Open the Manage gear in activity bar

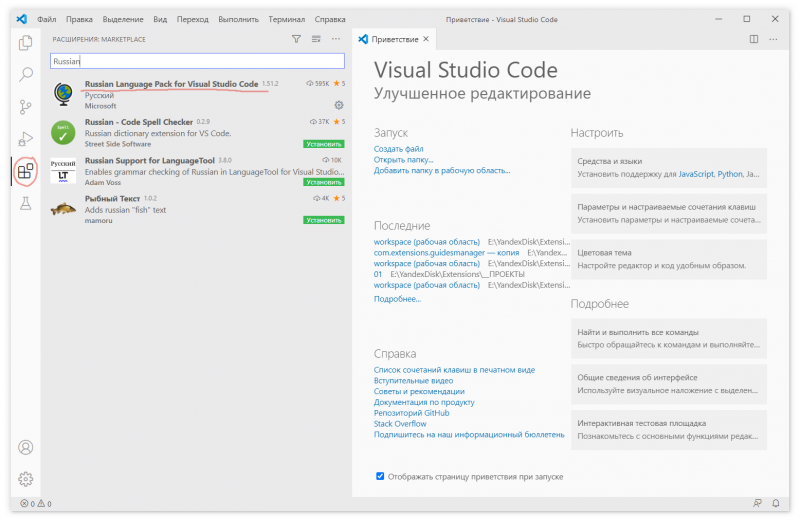click(26, 479)
